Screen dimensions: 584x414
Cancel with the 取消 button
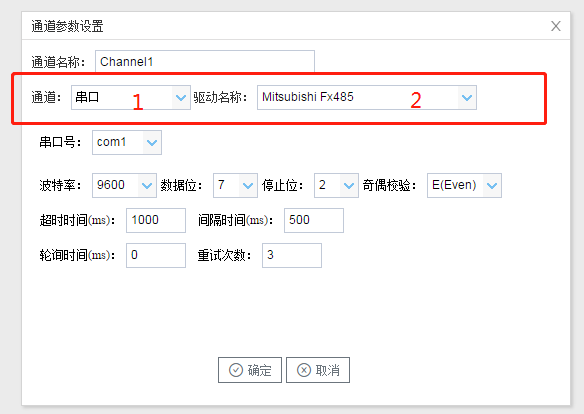(x=318, y=370)
